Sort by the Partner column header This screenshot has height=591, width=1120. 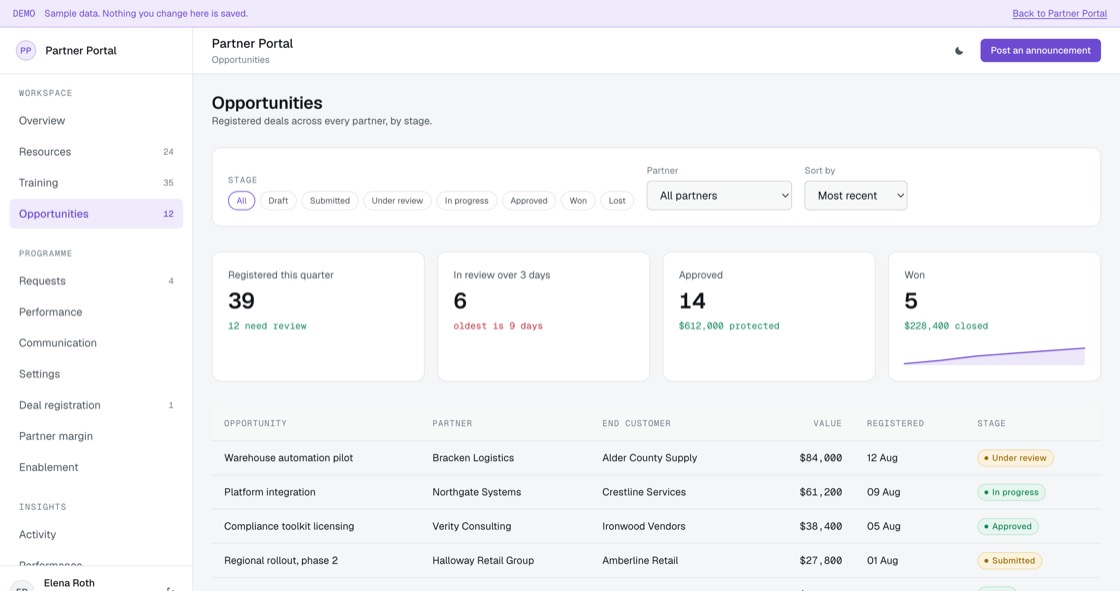(452, 424)
